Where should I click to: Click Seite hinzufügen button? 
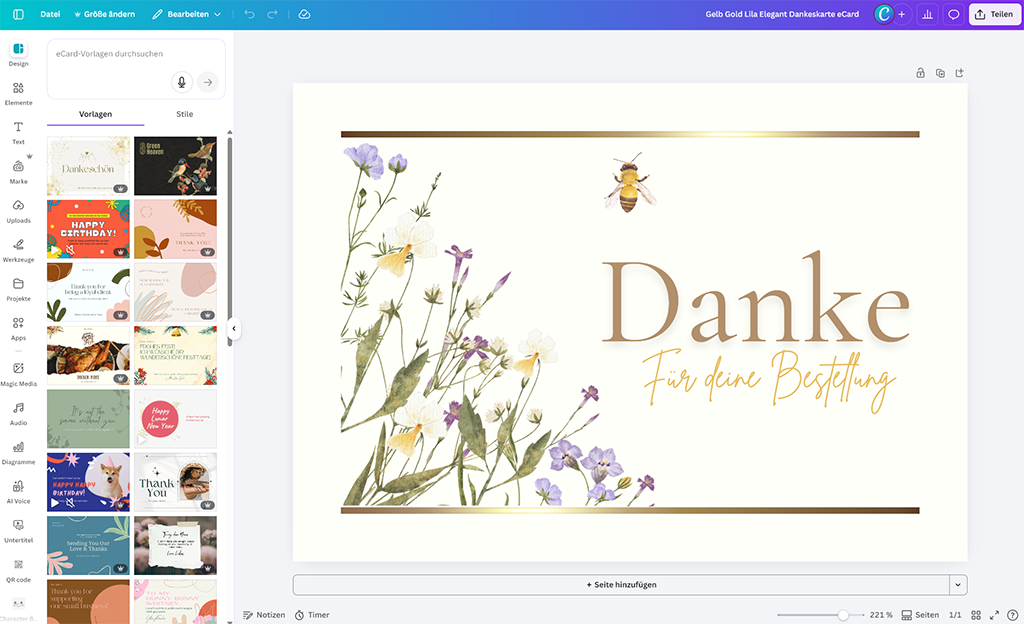621,585
